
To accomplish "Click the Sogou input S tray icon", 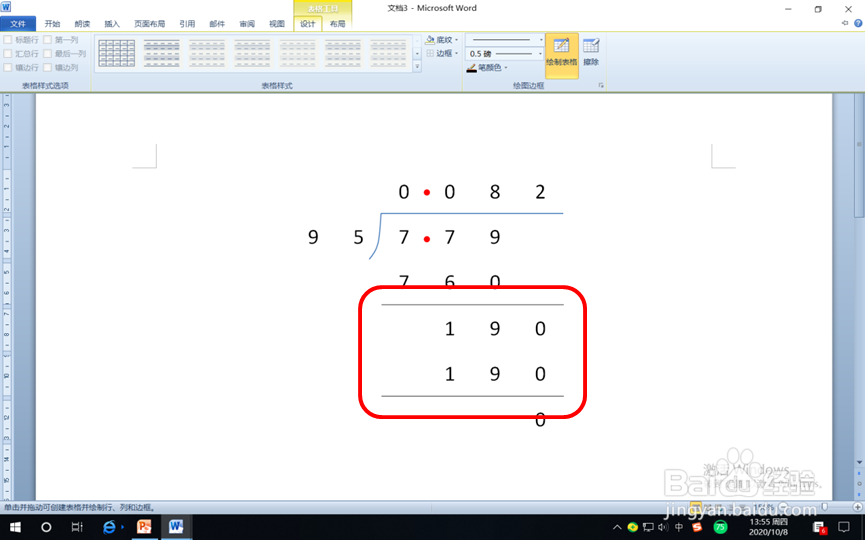I will 697,527.
